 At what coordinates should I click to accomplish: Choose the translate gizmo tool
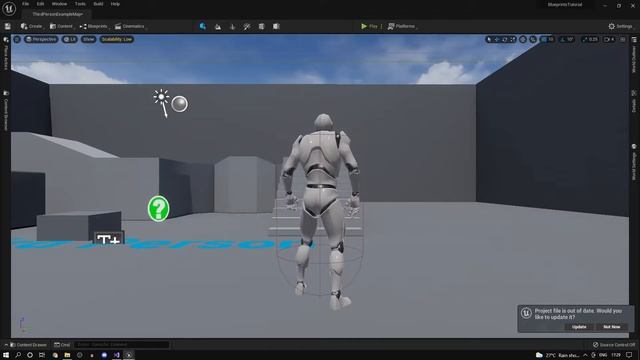497,40
